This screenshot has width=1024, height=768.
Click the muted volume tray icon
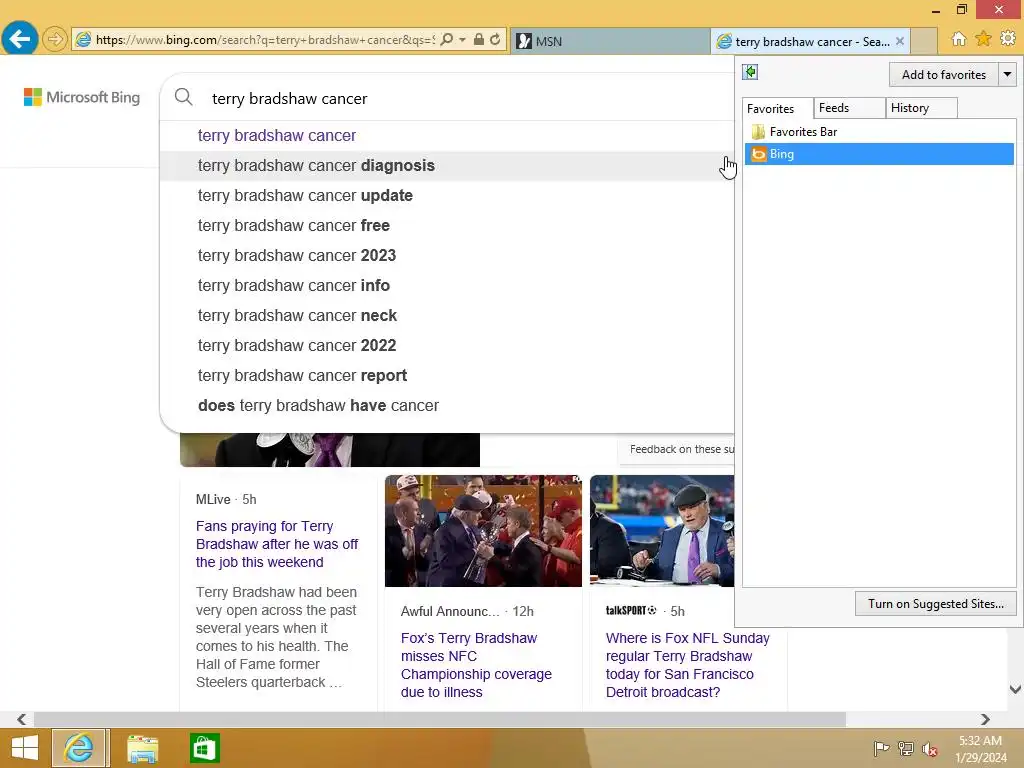pyautogui.click(x=930, y=749)
